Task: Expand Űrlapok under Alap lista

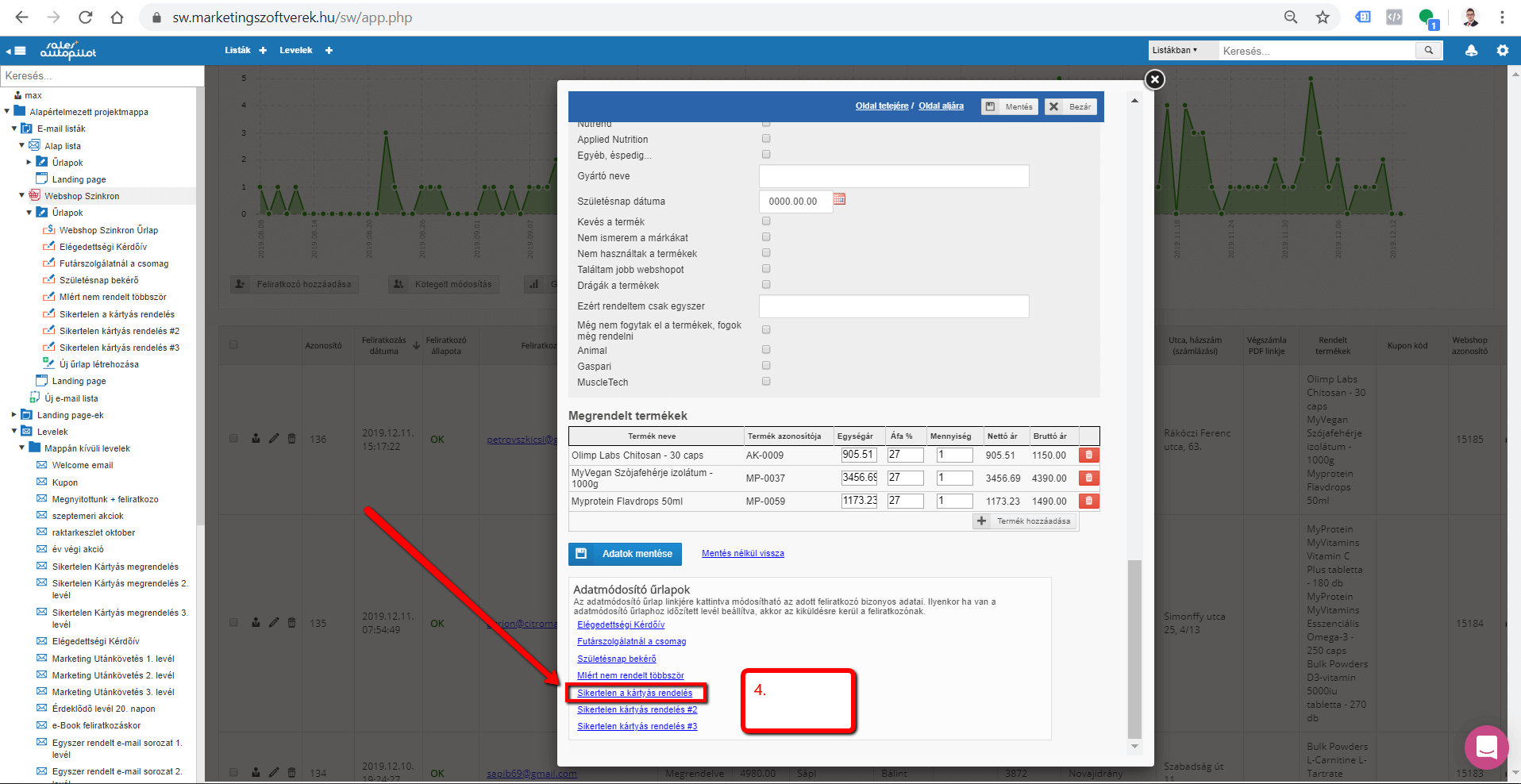Action: click(x=29, y=162)
